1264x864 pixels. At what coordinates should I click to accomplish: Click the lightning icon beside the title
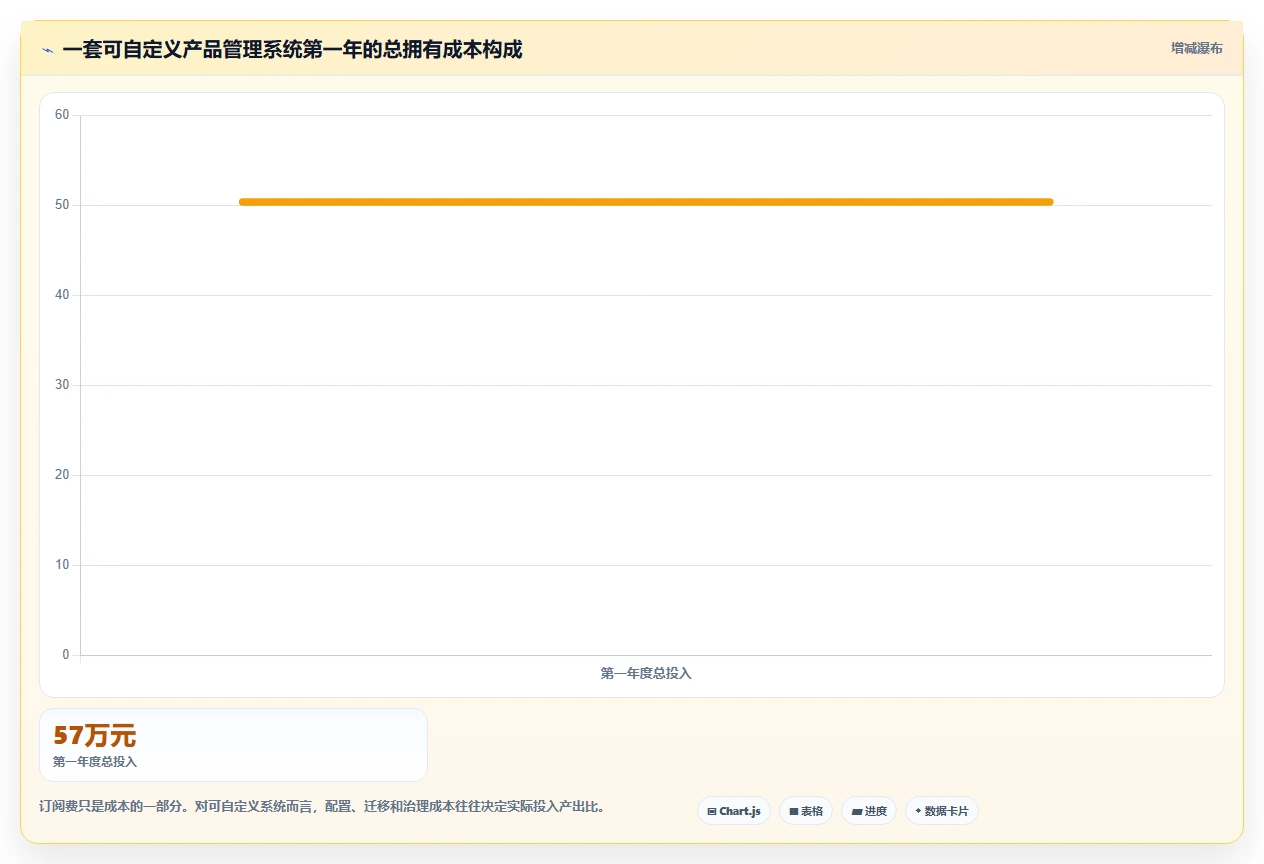pyautogui.click(x=47, y=50)
